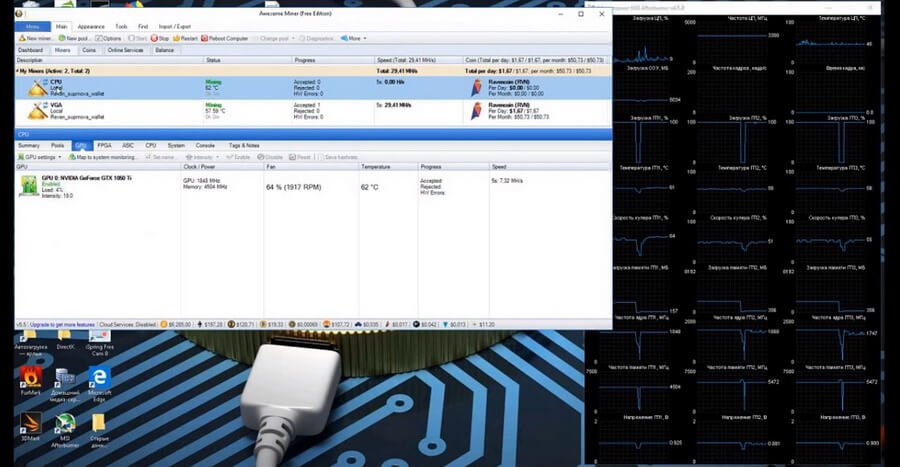900x467 pixels.
Task: Open the Tools ribbon tab
Action: pos(121,26)
